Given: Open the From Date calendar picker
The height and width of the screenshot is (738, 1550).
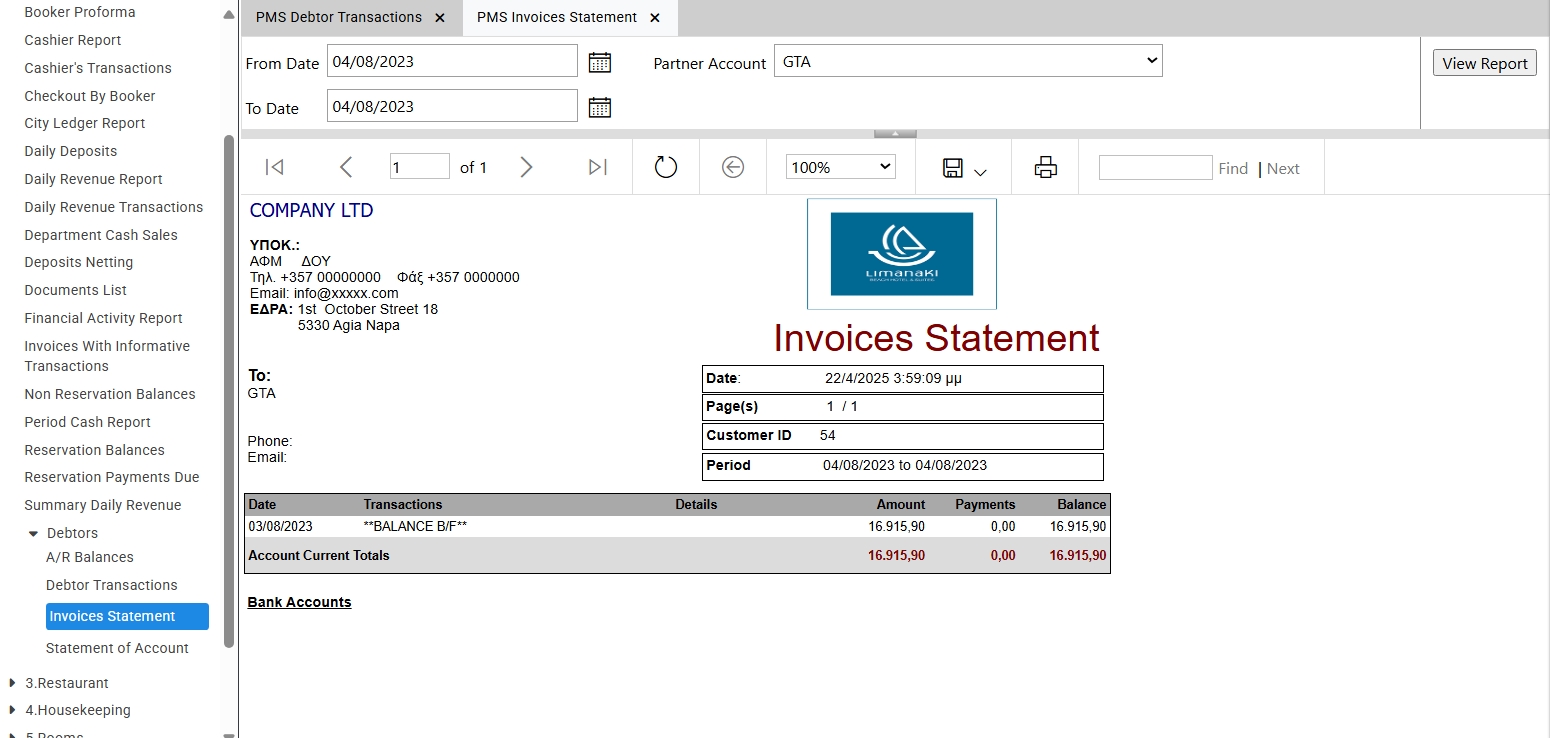Looking at the screenshot, I should pos(599,62).
